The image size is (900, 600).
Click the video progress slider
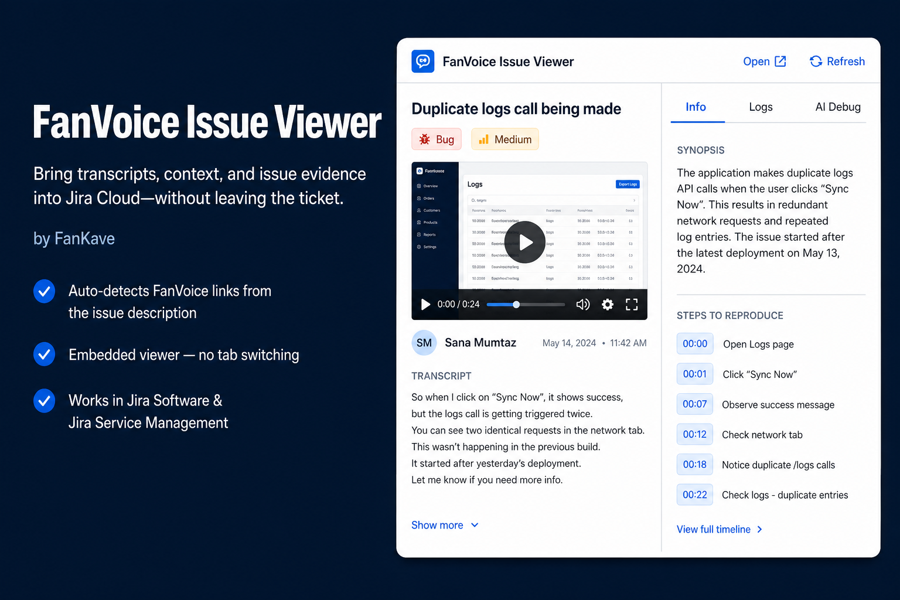pos(525,304)
